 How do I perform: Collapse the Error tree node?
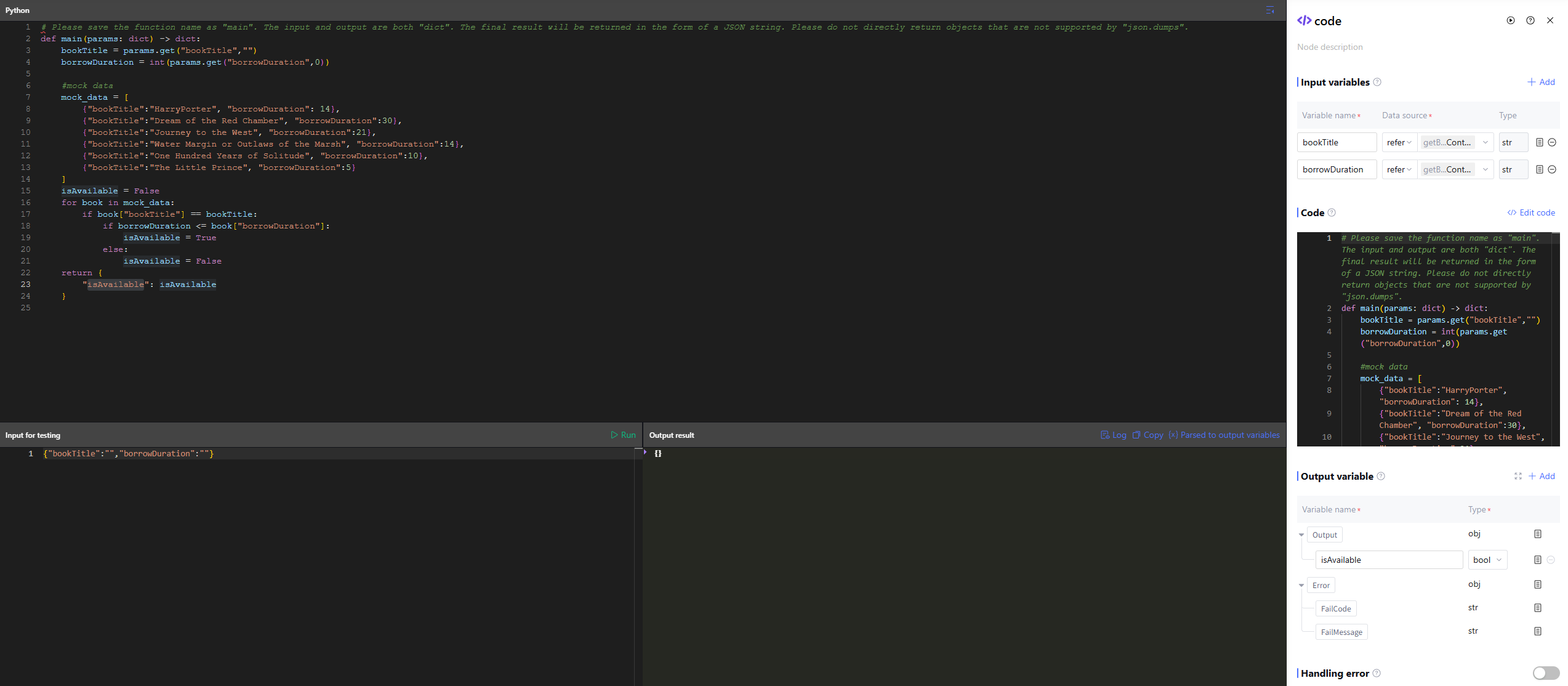(1301, 585)
